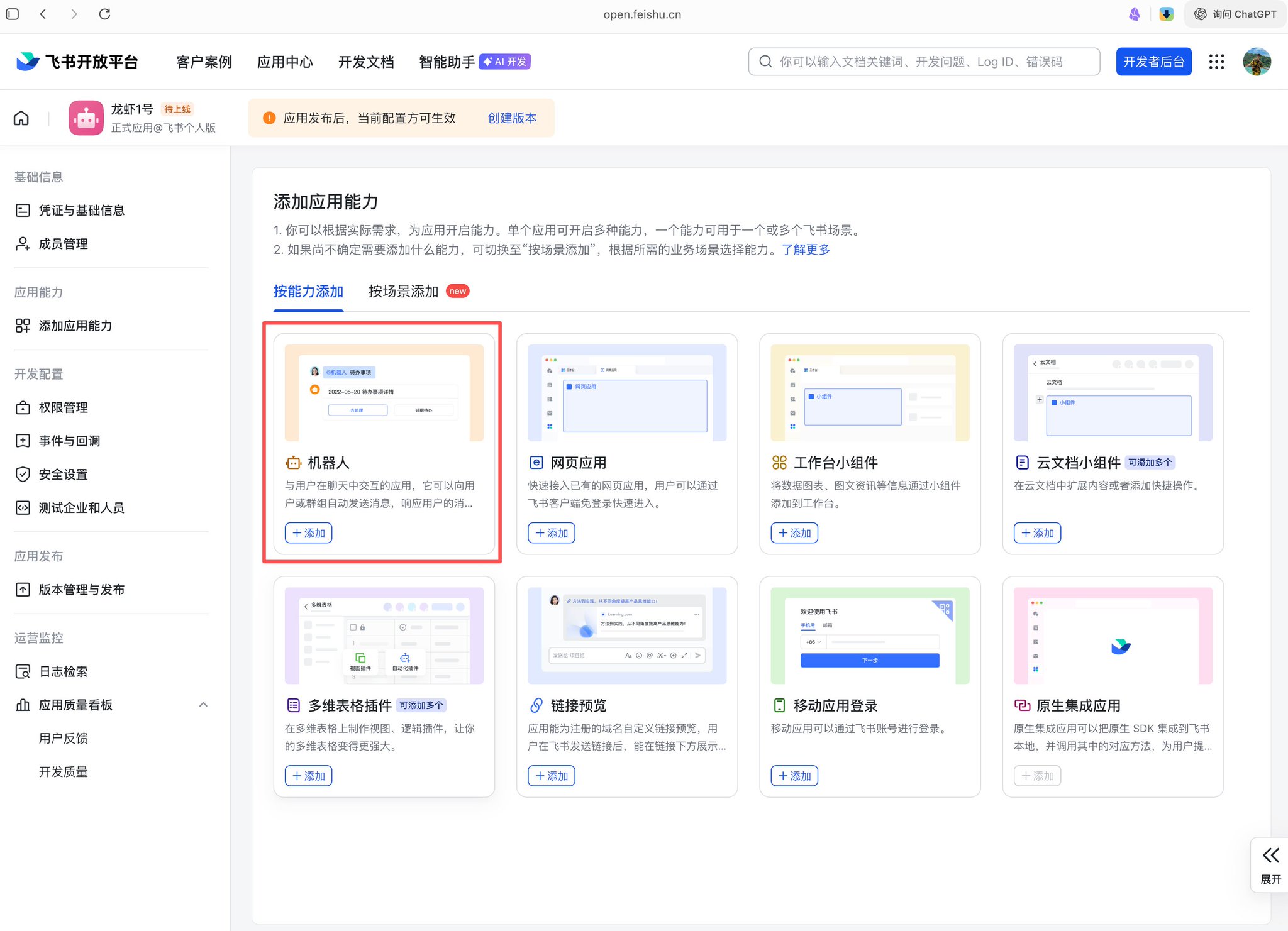The height and width of the screenshot is (931, 1288).
Task: Open 开发质量 under quality board
Action: pyautogui.click(x=64, y=771)
